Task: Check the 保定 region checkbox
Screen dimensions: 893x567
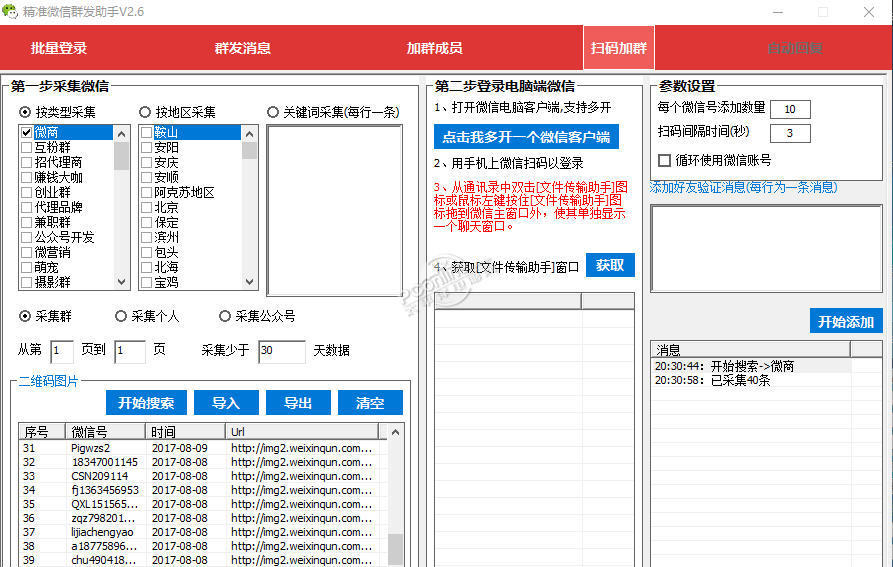Action: tap(146, 223)
